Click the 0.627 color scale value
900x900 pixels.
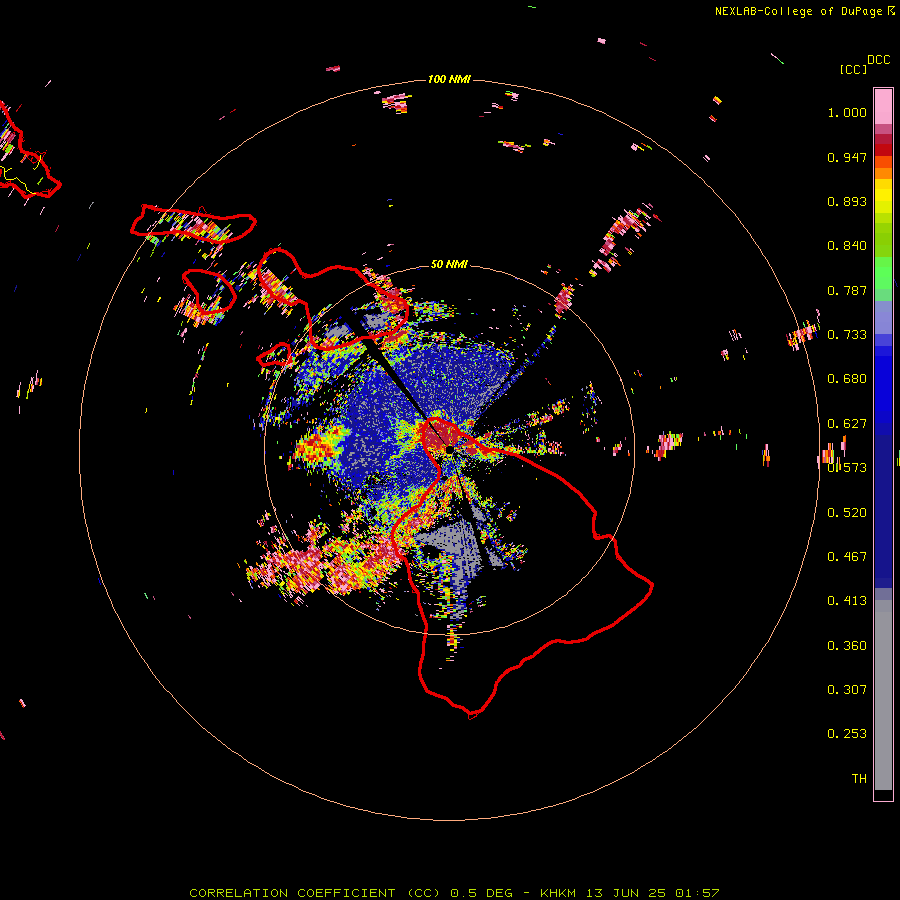(847, 424)
